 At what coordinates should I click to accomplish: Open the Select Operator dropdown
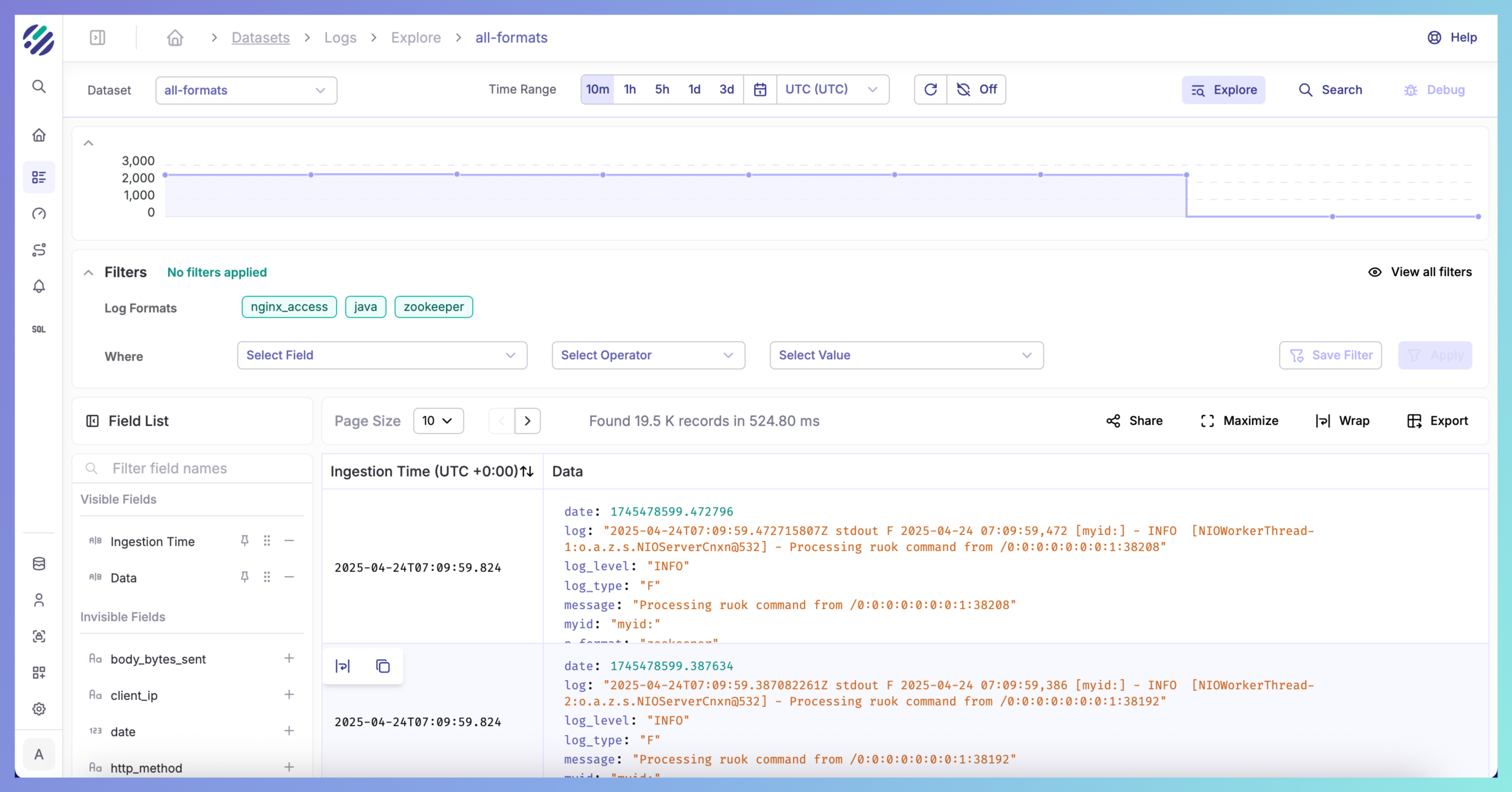click(x=648, y=355)
